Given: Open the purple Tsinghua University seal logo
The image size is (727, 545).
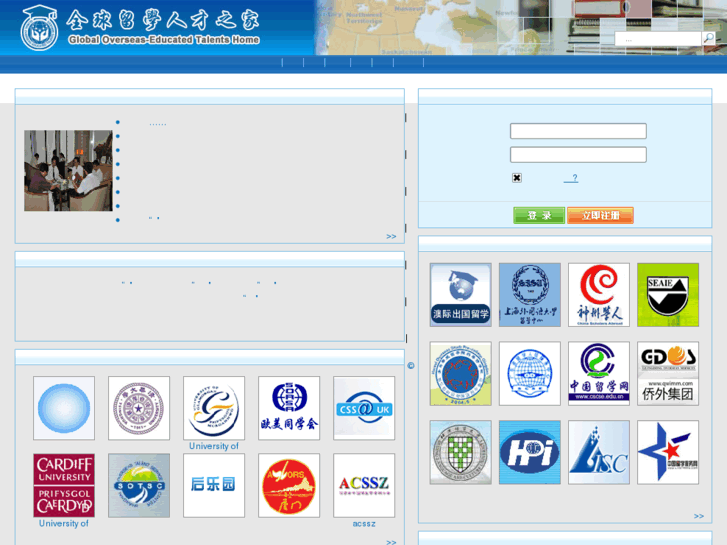Looking at the screenshot, I should (x=139, y=408).
